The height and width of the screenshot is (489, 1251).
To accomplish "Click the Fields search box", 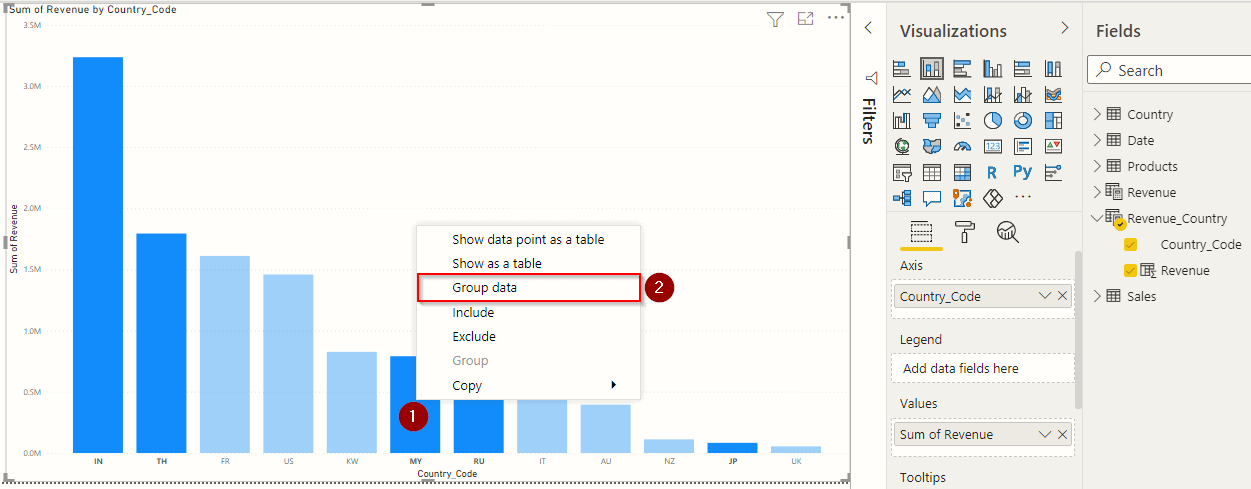I will 1168,70.
